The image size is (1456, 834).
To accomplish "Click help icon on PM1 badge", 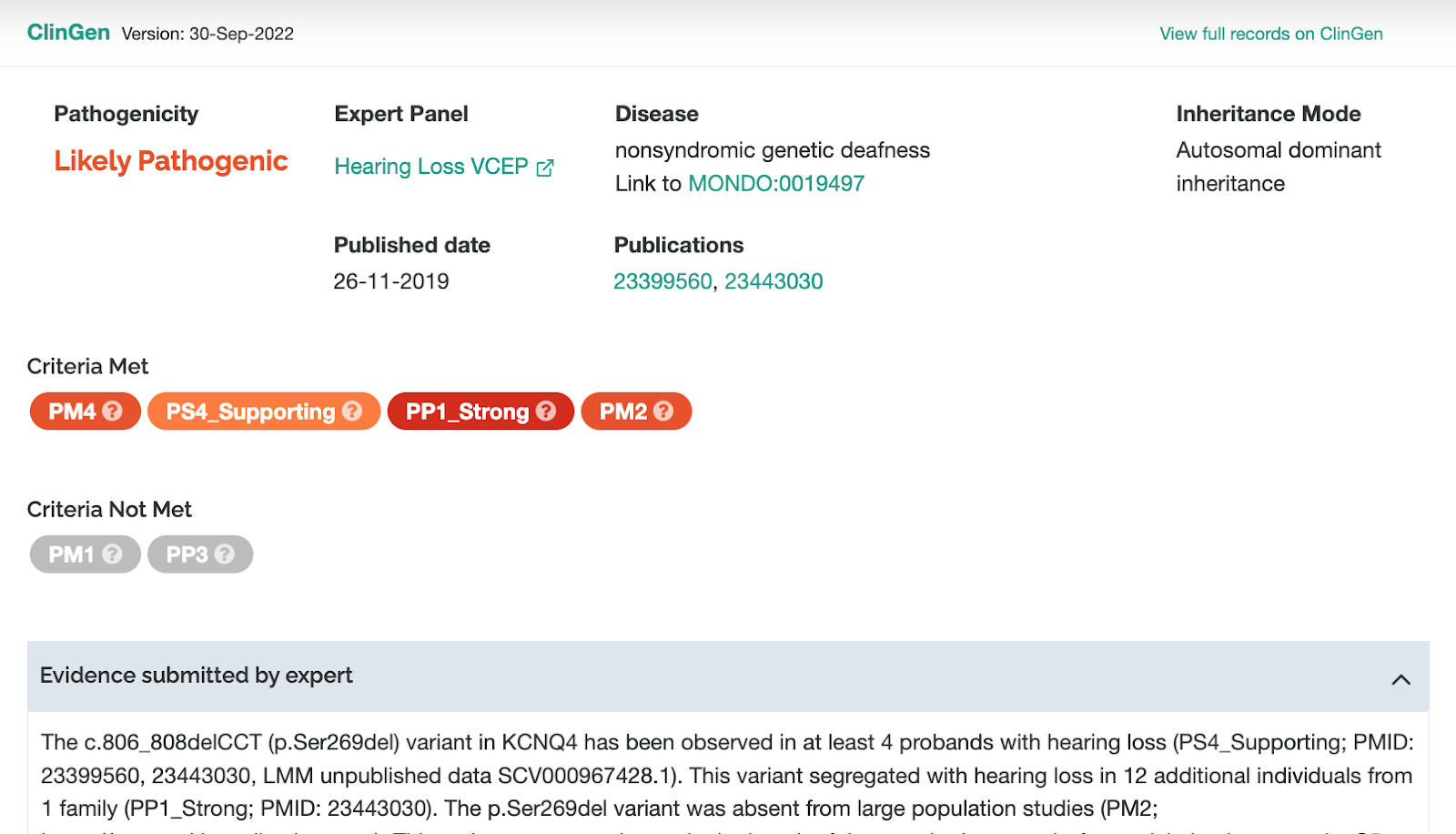I will pyautogui.click(x=113, y=554).
